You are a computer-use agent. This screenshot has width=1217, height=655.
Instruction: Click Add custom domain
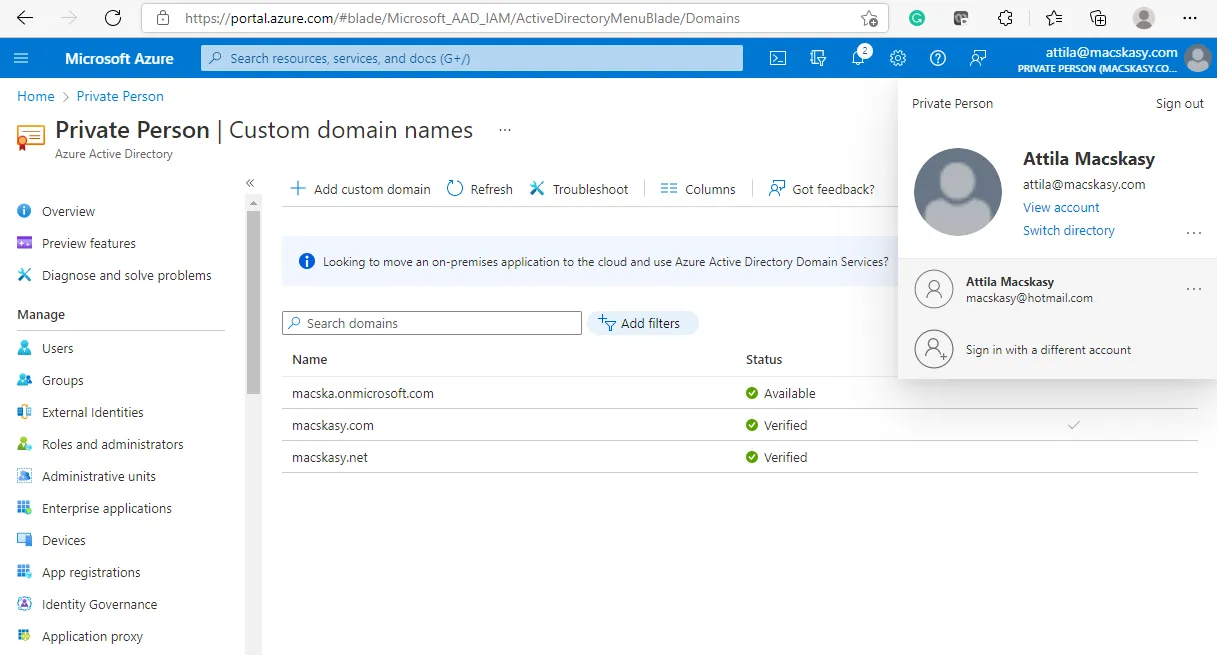pos(360,189)
